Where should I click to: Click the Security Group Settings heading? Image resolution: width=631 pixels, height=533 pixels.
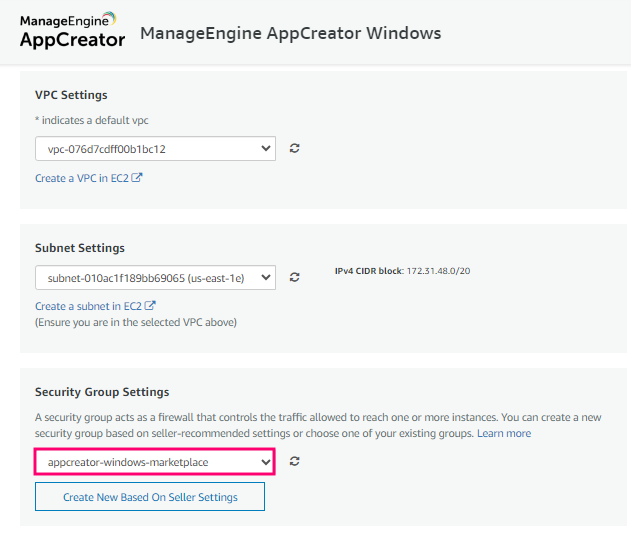pyautogui.click(x=102, y=392)
